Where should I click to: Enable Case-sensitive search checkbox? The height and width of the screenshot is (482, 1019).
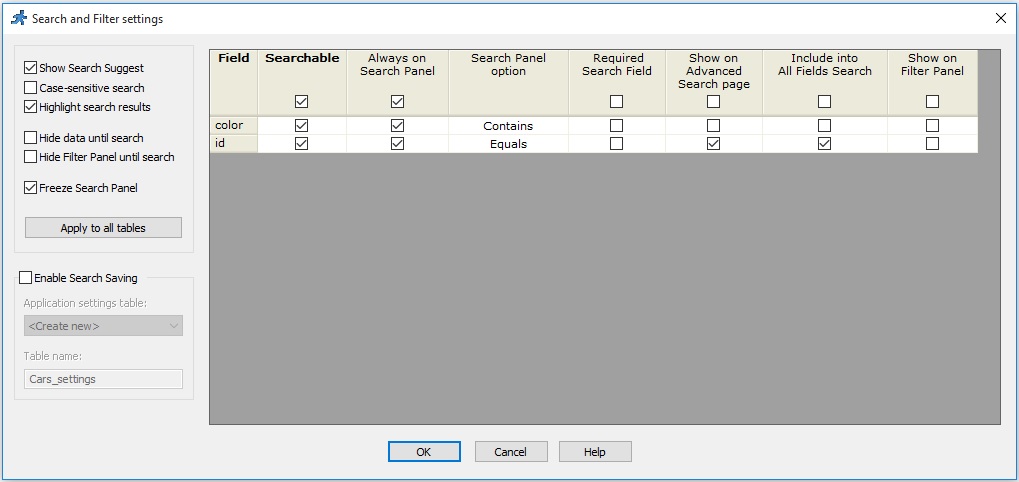[x=30, y=88]
